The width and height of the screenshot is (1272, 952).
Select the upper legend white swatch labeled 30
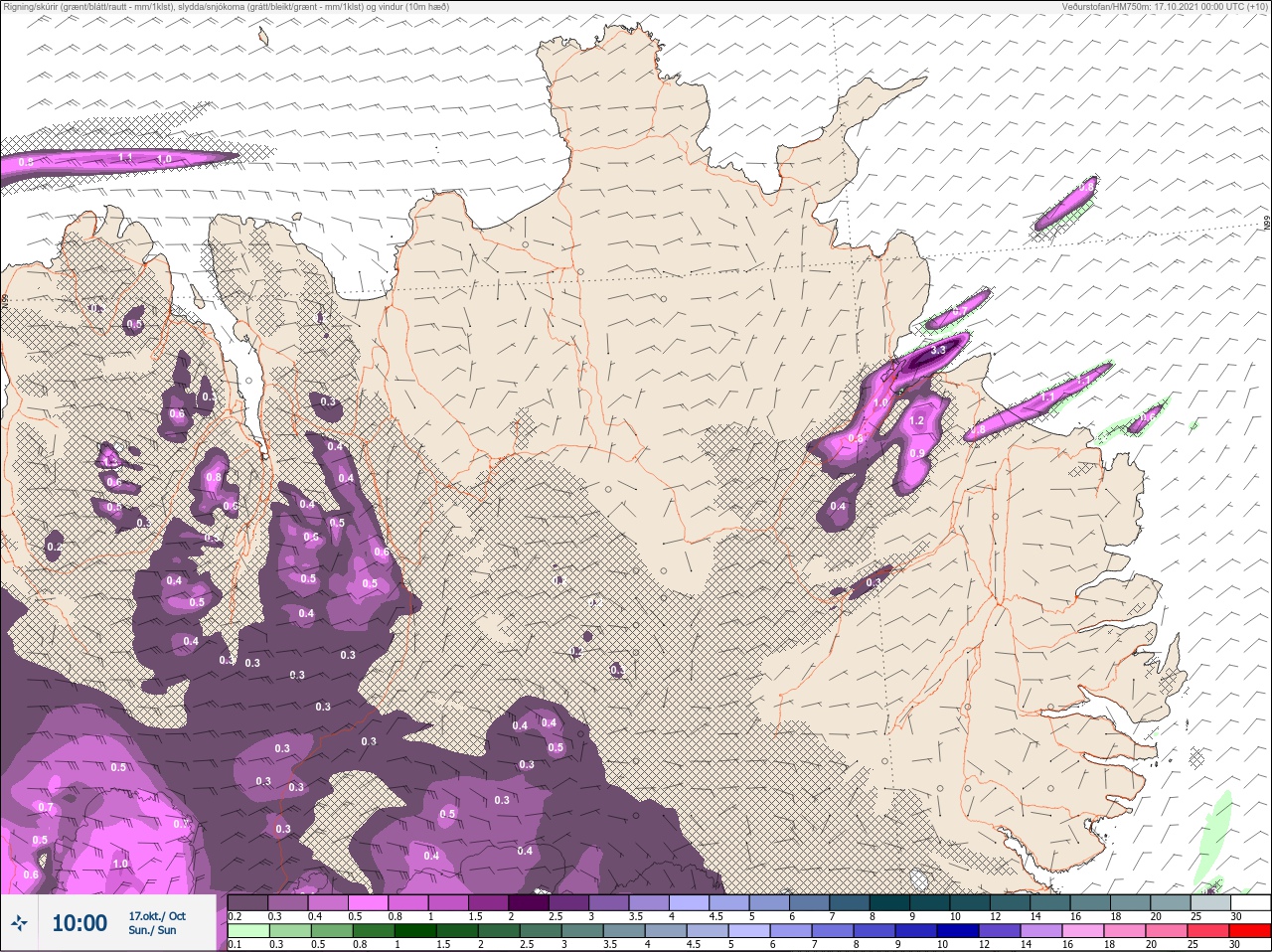[x=1251, y=902]
